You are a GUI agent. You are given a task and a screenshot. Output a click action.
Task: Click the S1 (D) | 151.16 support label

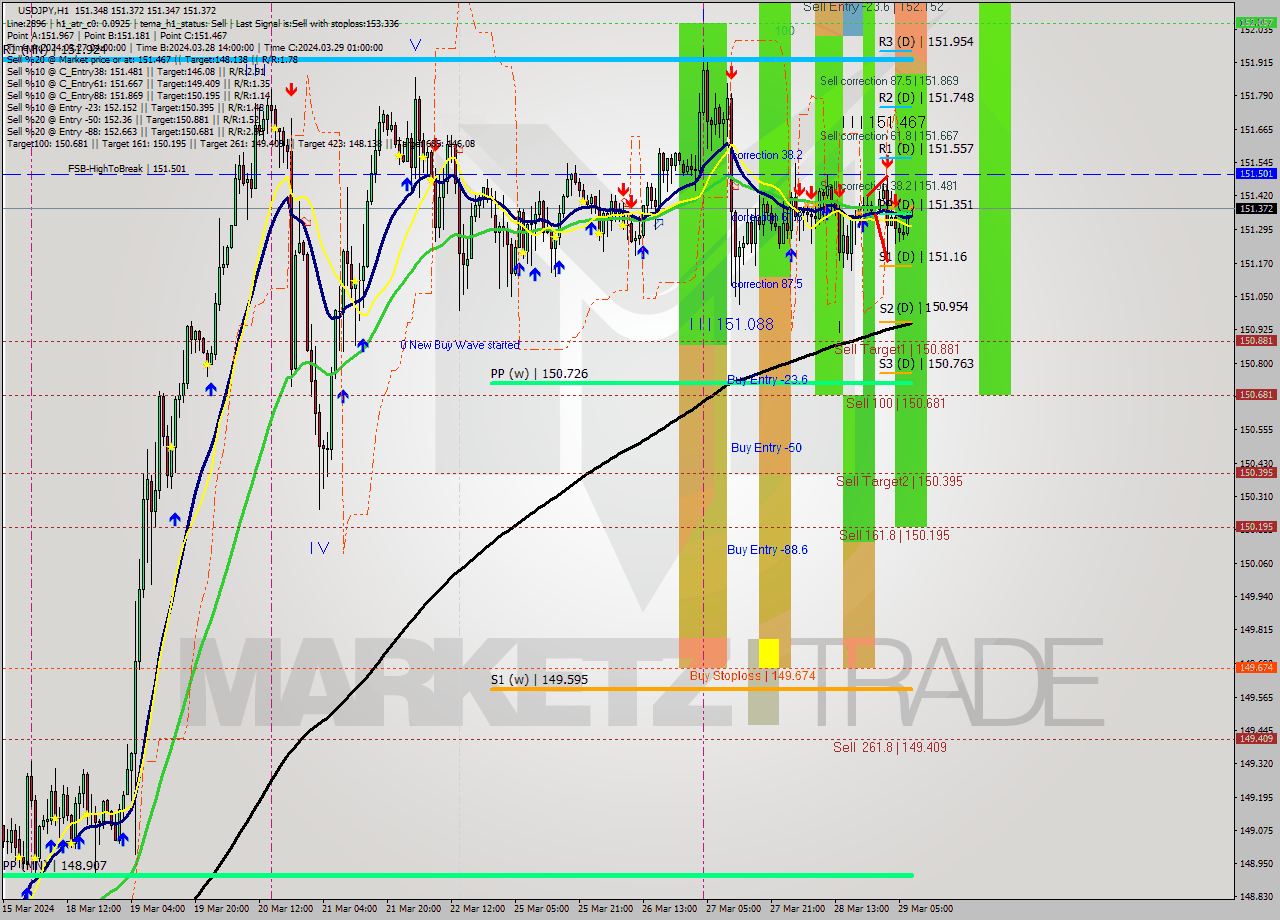[923, 257]
